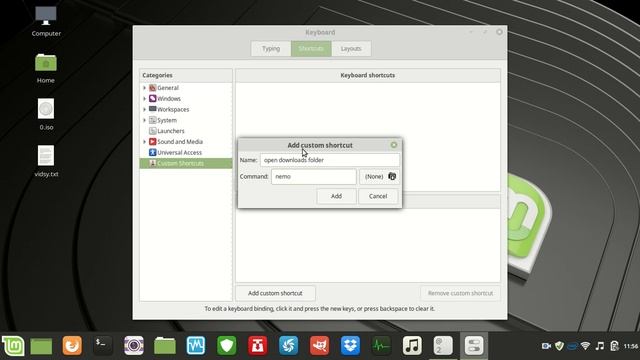Switch to the Layouts tab
640x360 pixels.
pyautogui.click(x=351, y=49)
